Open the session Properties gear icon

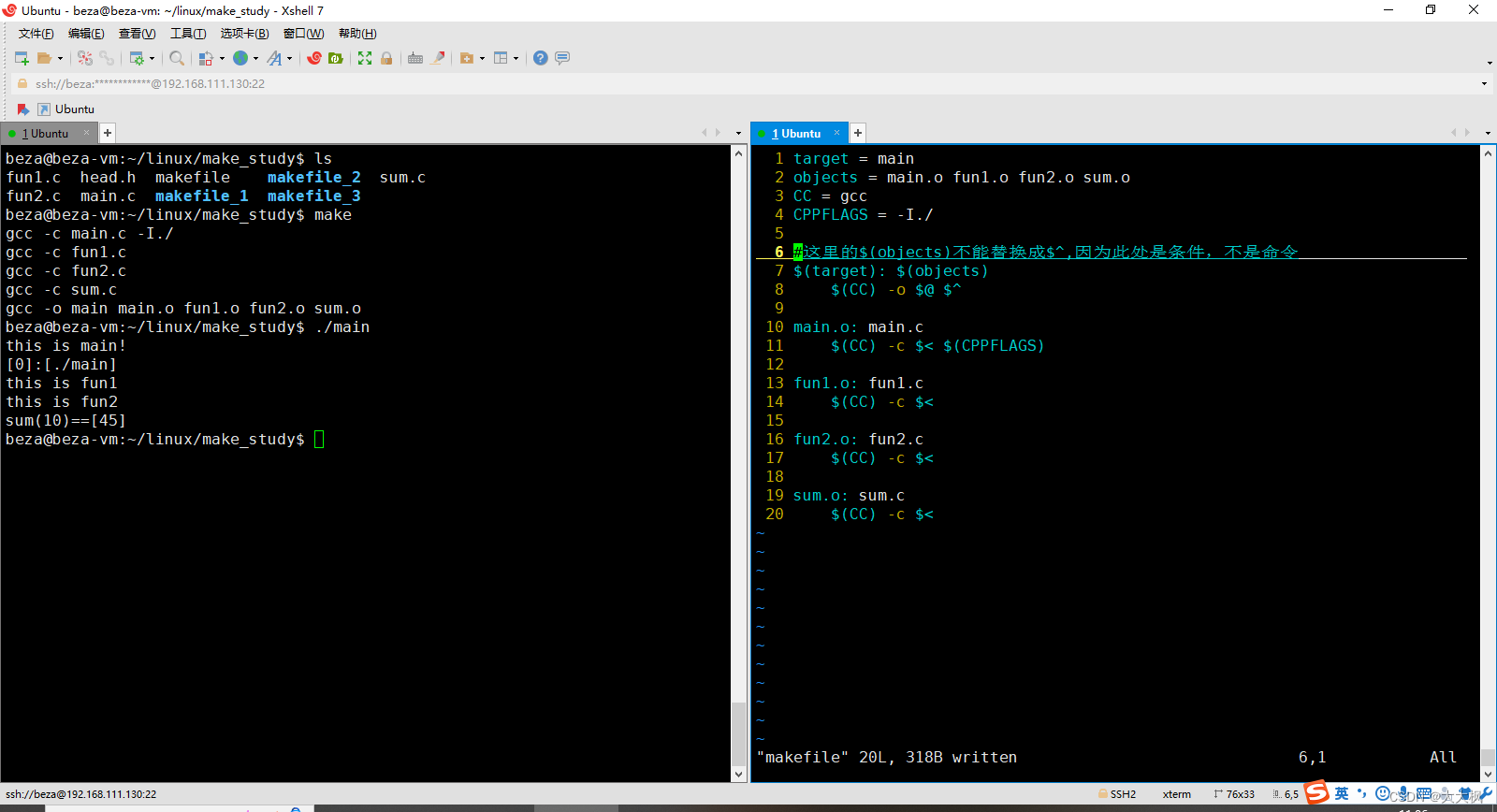(137, 58)
